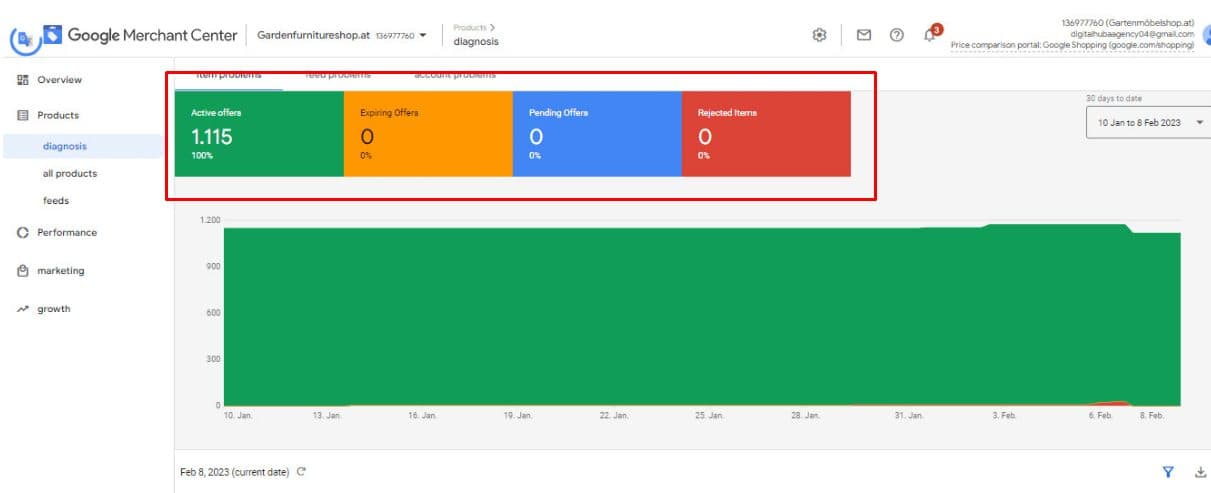Click the Products breadcrumb link

pos(470,27)
